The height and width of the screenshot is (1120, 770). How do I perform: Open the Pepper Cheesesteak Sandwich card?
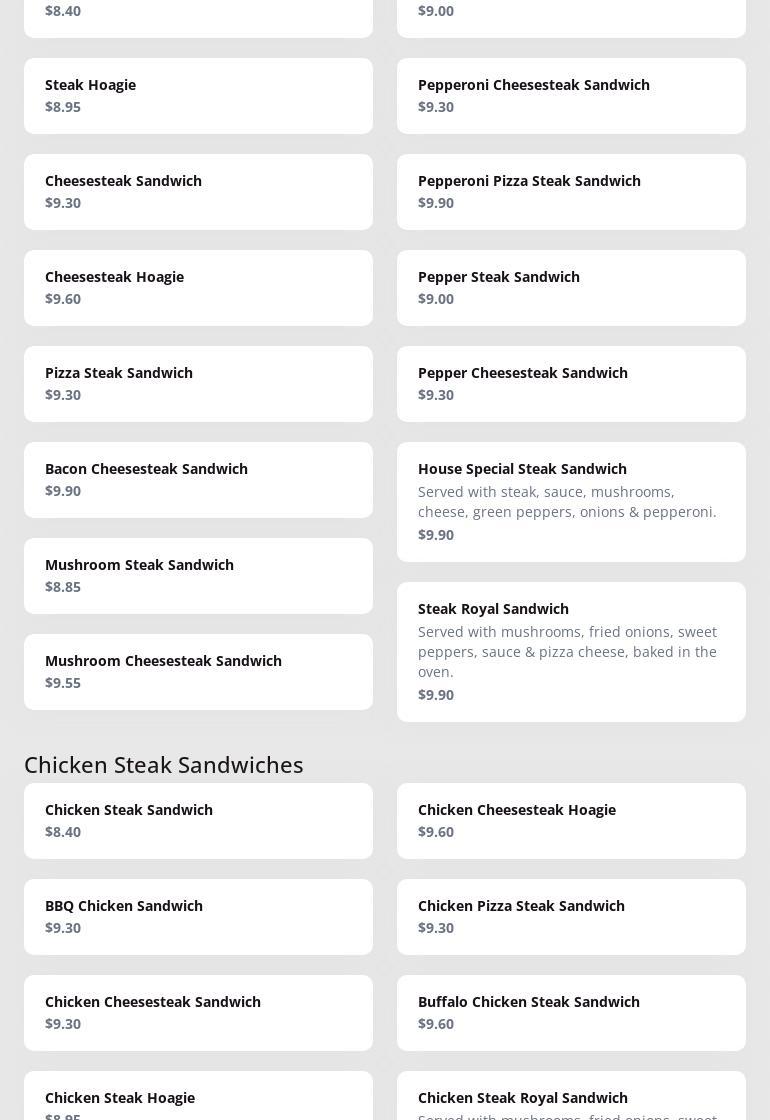[x=571, y=384]
